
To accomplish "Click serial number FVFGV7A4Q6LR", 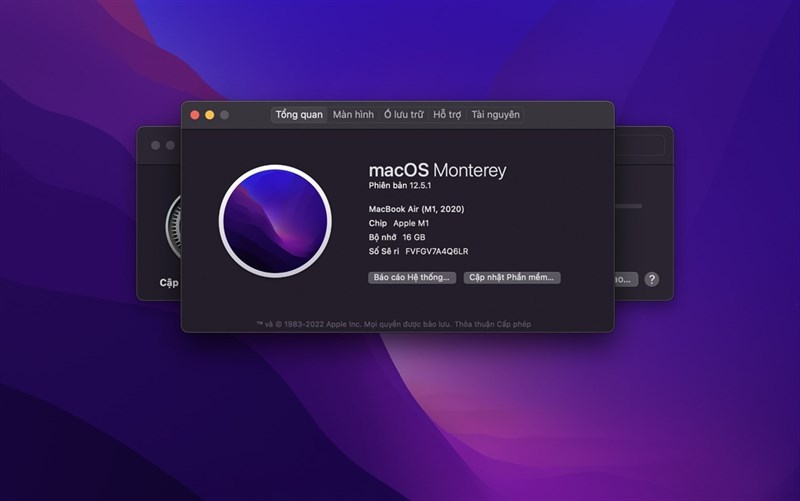I will coord(437,252).
